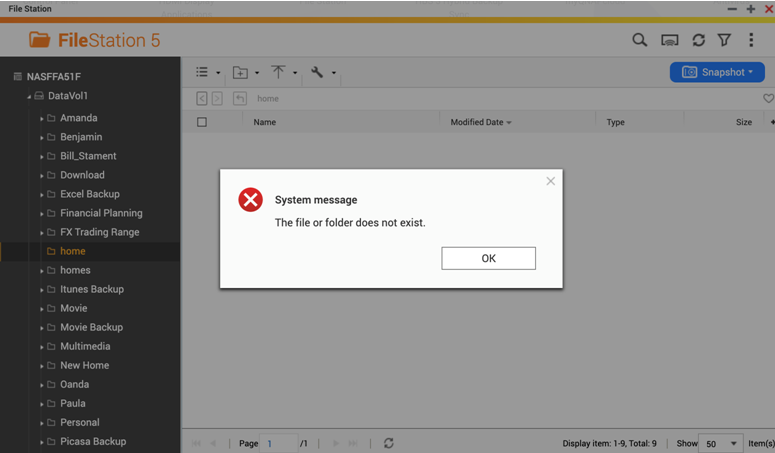Open the Show 50 items dropdown
Image resolution: width=775 pixels, height=453 pixels.
tap(722, 443)
